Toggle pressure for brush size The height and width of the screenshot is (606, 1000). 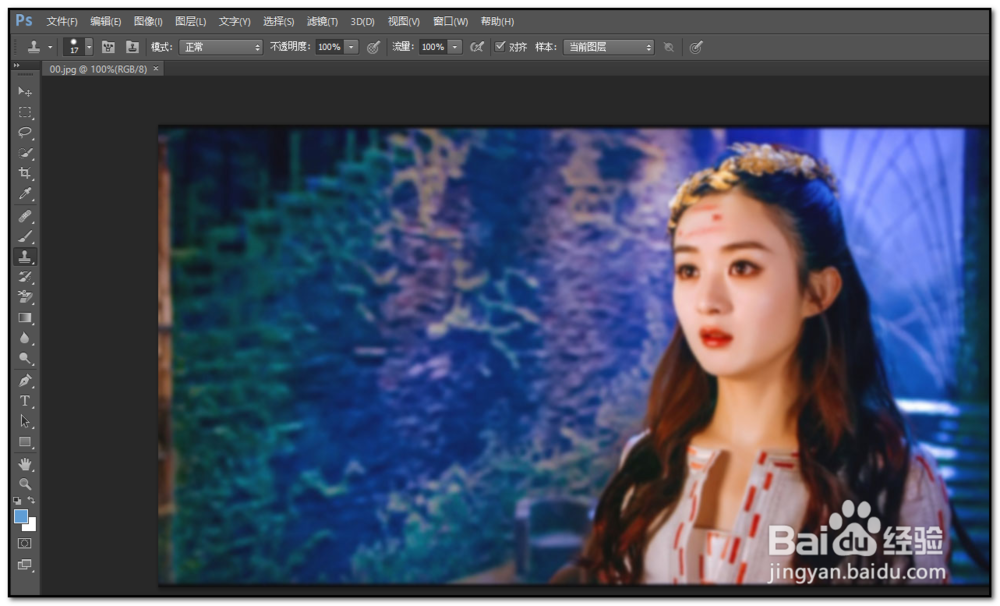point(696,47)
